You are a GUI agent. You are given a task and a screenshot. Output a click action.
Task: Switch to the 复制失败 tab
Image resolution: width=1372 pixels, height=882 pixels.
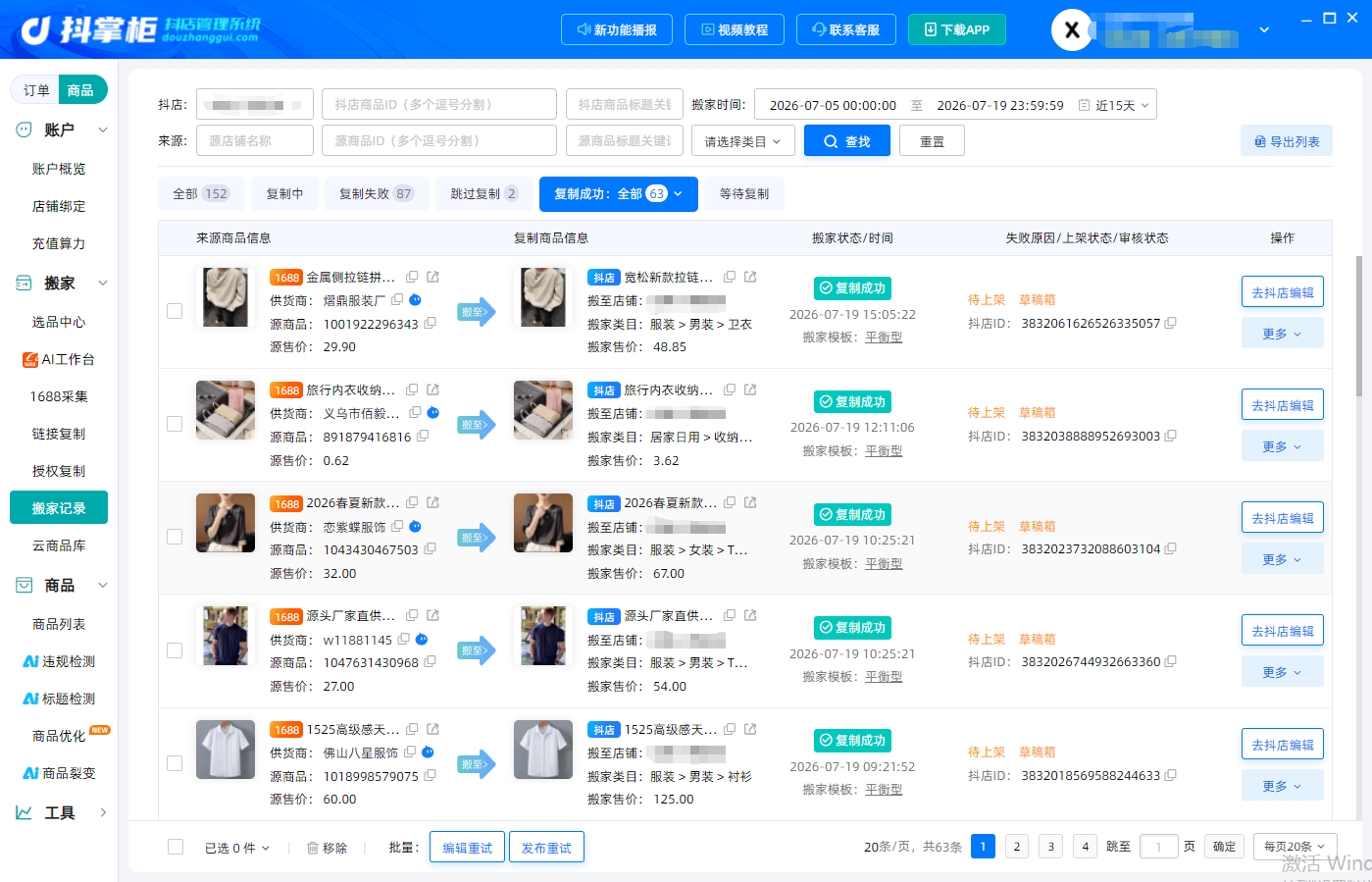pos(376,194)
